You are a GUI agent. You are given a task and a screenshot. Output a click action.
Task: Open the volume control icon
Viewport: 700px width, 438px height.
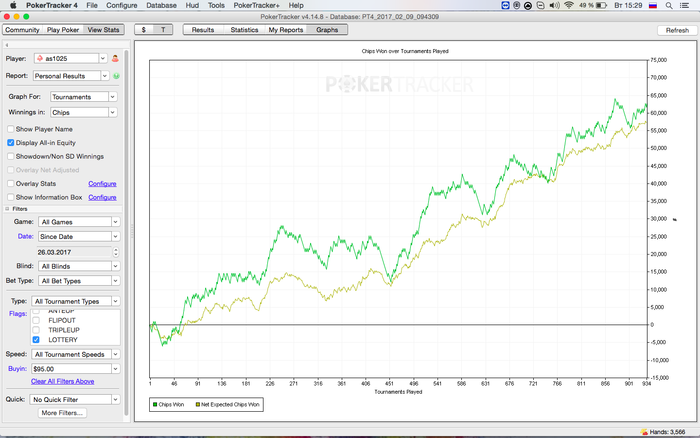[554, 5]
